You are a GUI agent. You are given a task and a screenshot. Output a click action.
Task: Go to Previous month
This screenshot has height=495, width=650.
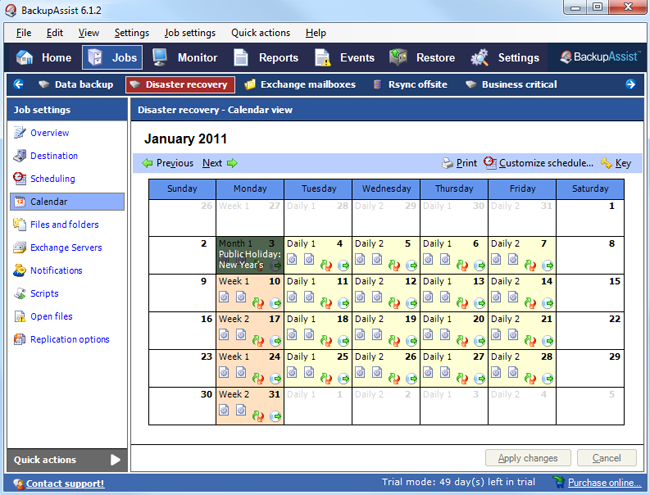[x=168, y=163]
